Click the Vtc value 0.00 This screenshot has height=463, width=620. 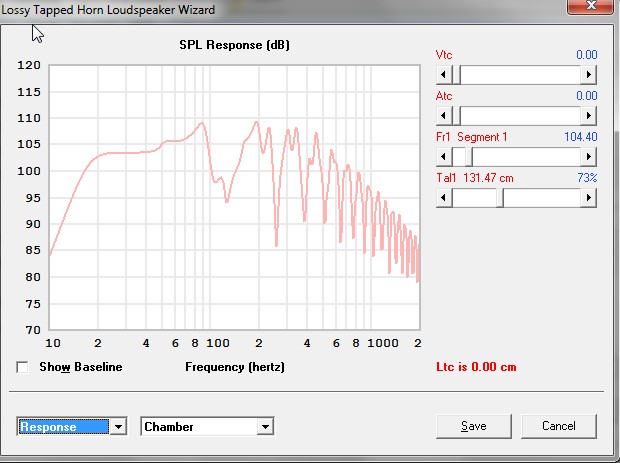(586, 55)
